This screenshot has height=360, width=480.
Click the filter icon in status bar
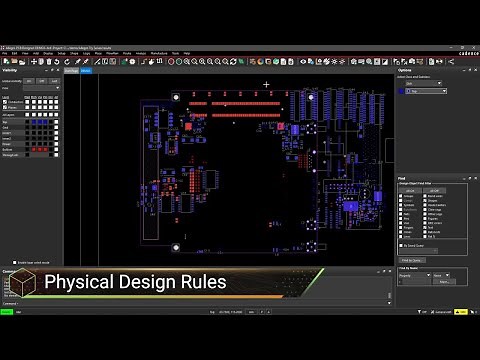coord(419,312)
